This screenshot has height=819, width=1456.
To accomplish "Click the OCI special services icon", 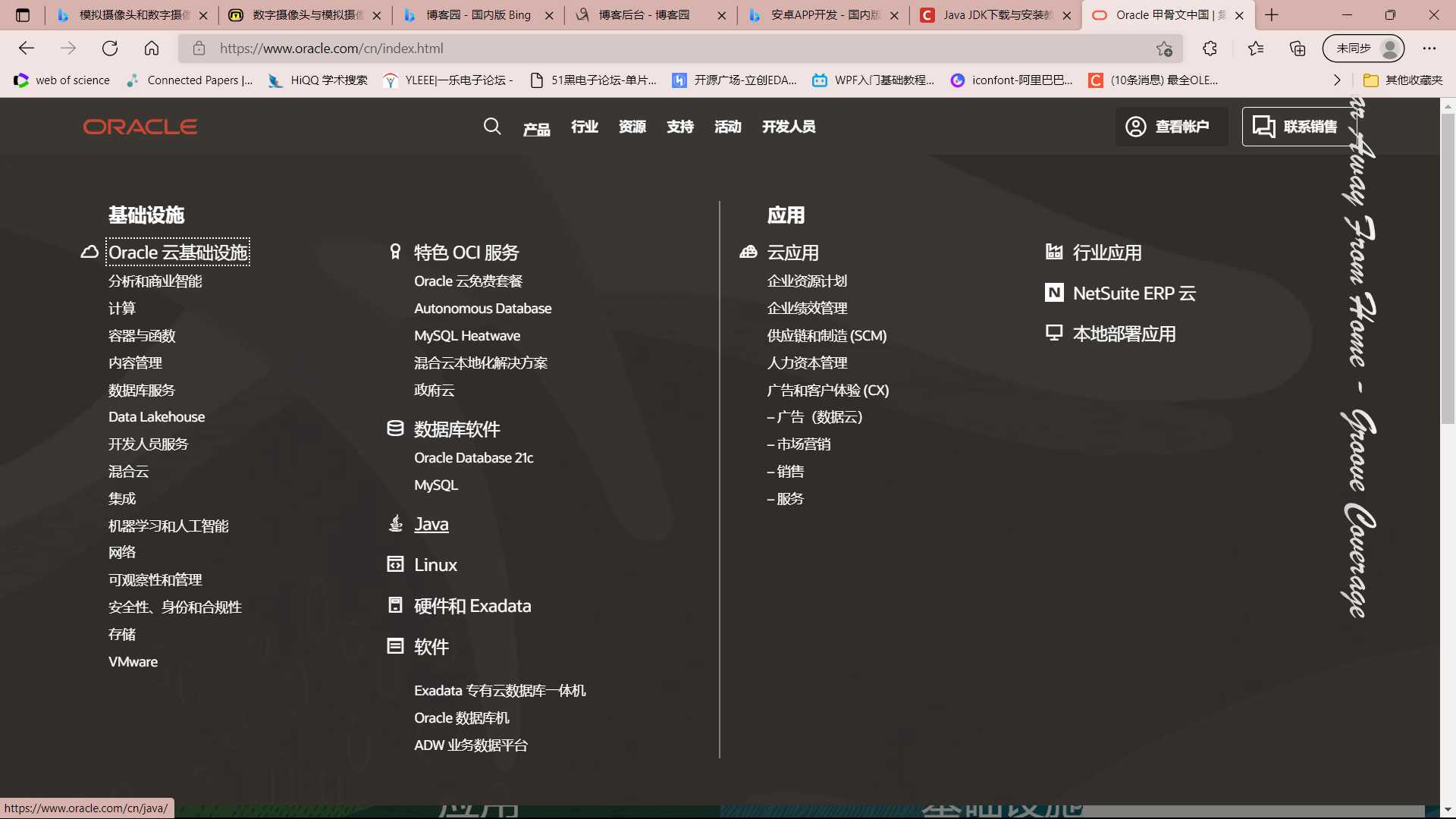I will pyautogui.click(x=394, y=251).
